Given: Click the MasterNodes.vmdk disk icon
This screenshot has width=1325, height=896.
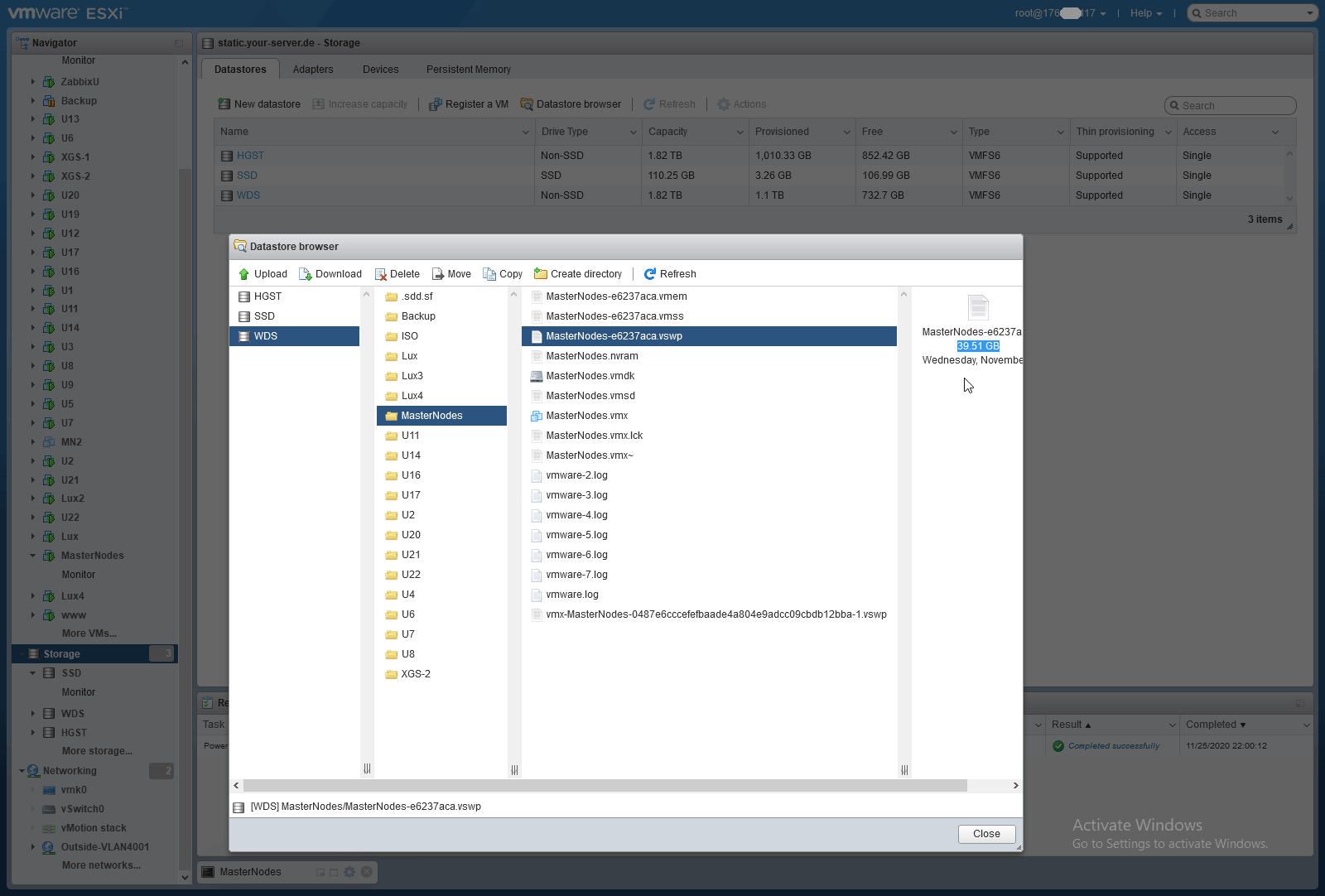Looking at the screenshot, I should click(x=537, y=376).
